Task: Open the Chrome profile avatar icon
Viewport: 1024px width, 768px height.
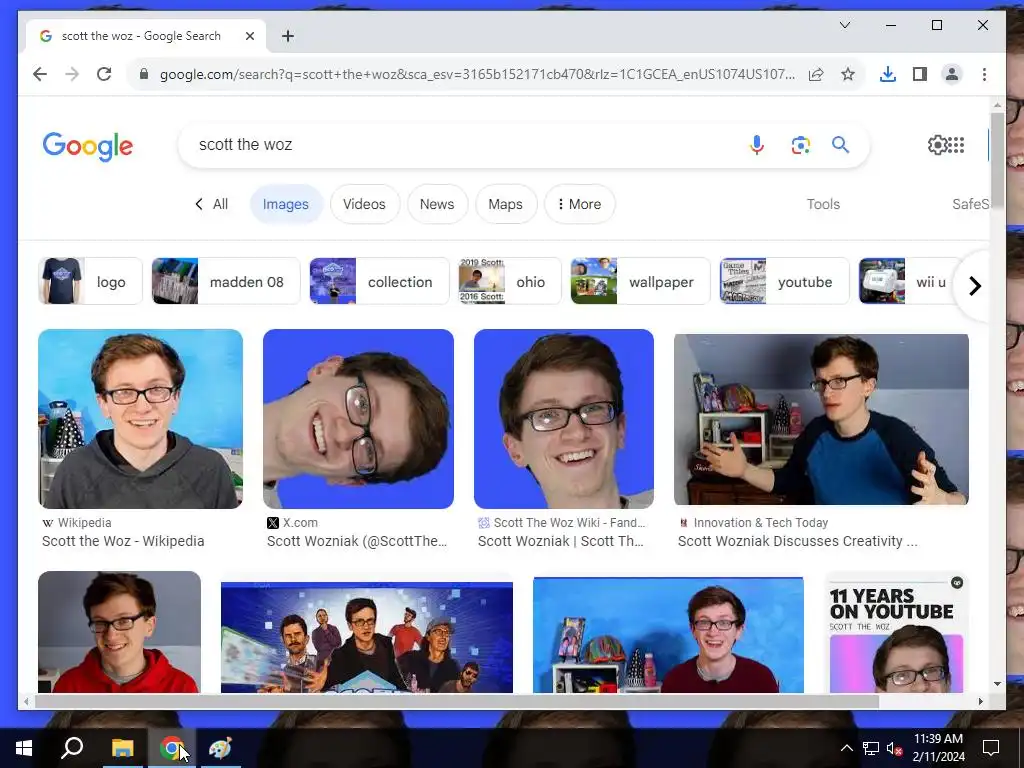Action: (x=952, y=74)
